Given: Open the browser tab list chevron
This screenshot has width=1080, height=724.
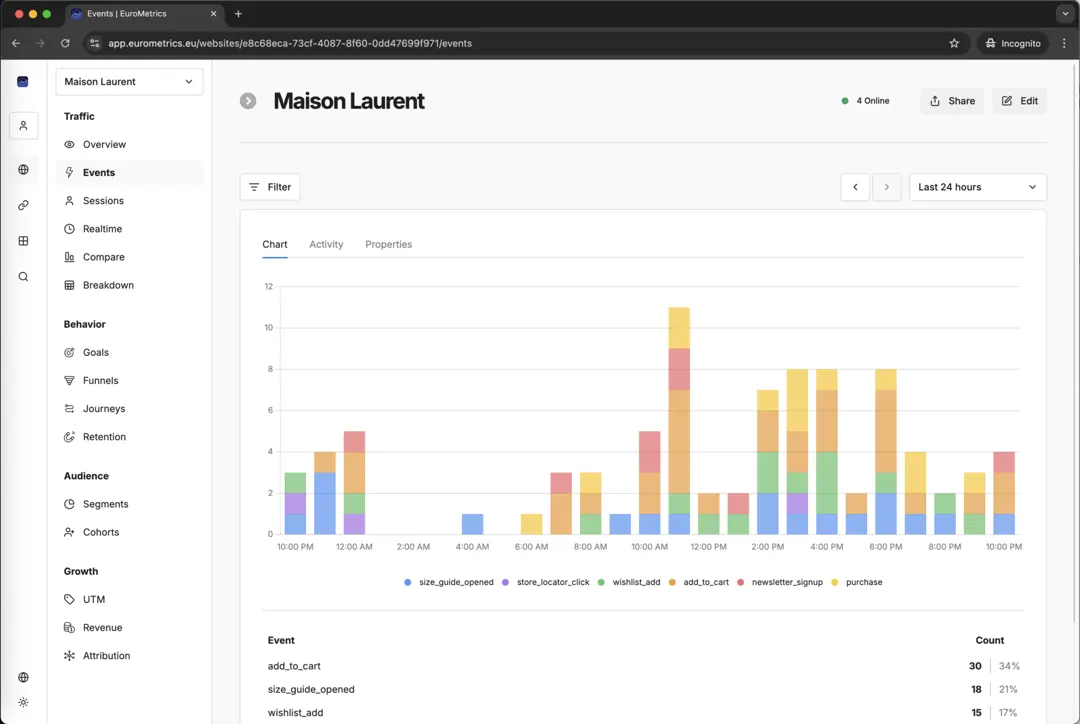Looking at the screenshot, I should point(1065,14).
